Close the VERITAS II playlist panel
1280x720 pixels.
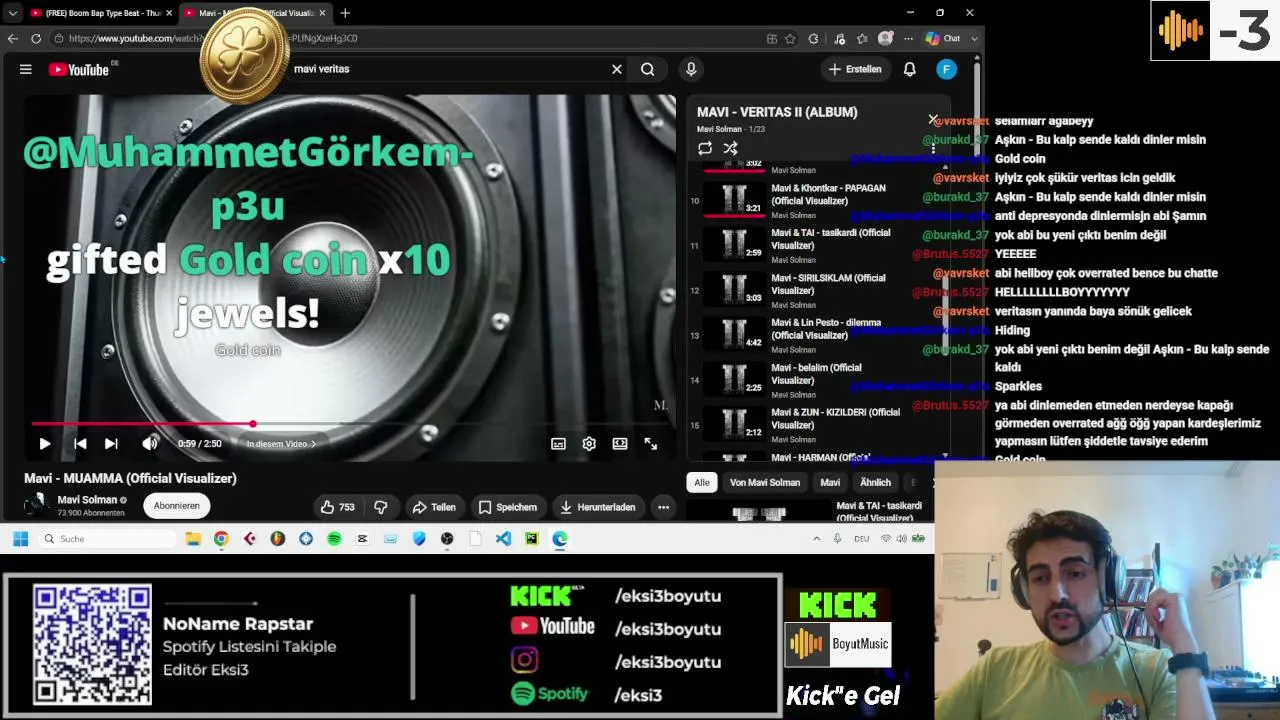click(933, 119)
